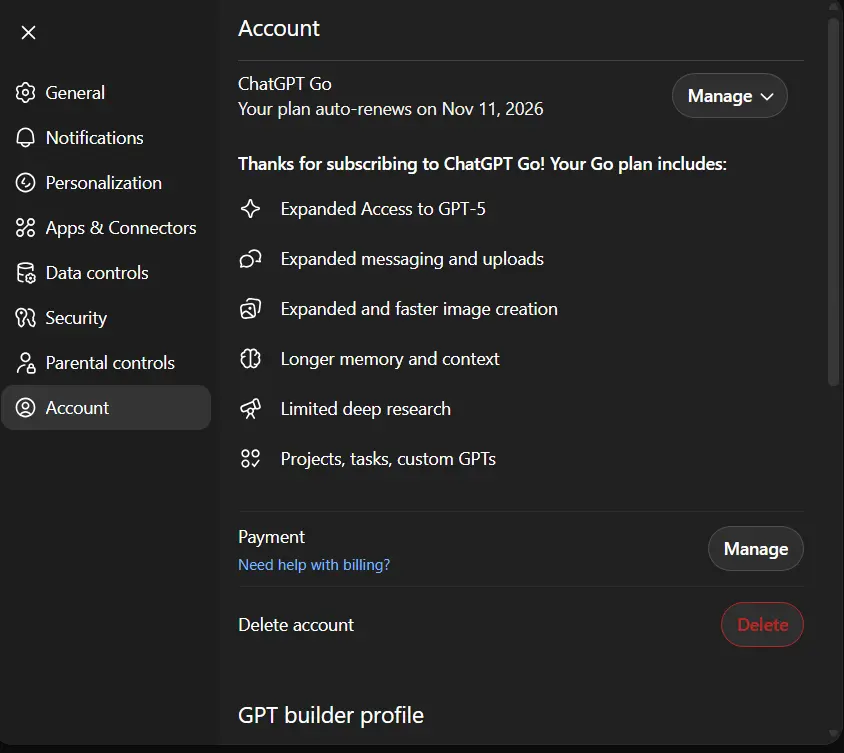Click the Delete account label
844x753 pixels.
[x=296, y=625]
